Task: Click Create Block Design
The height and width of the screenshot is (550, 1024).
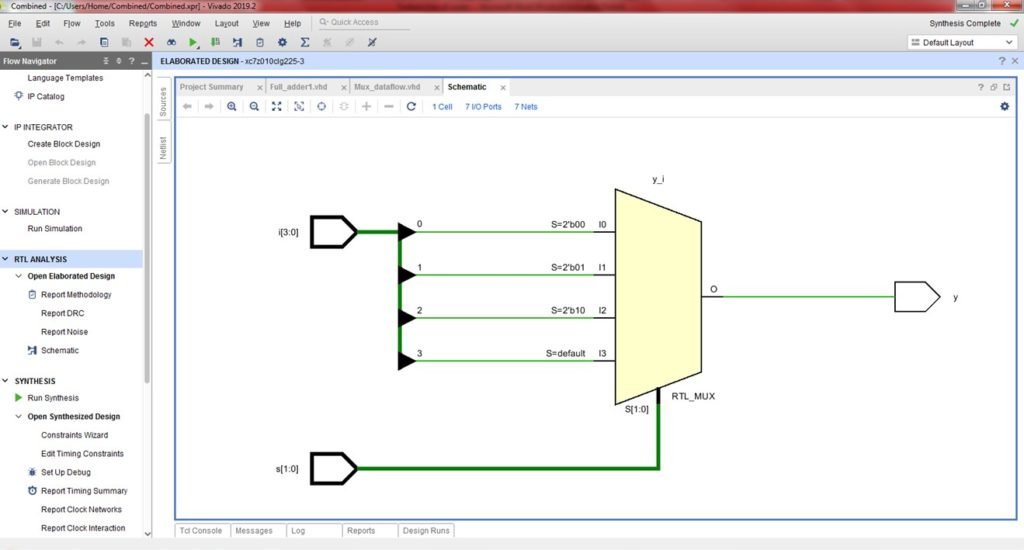Action: click(64, 144)
